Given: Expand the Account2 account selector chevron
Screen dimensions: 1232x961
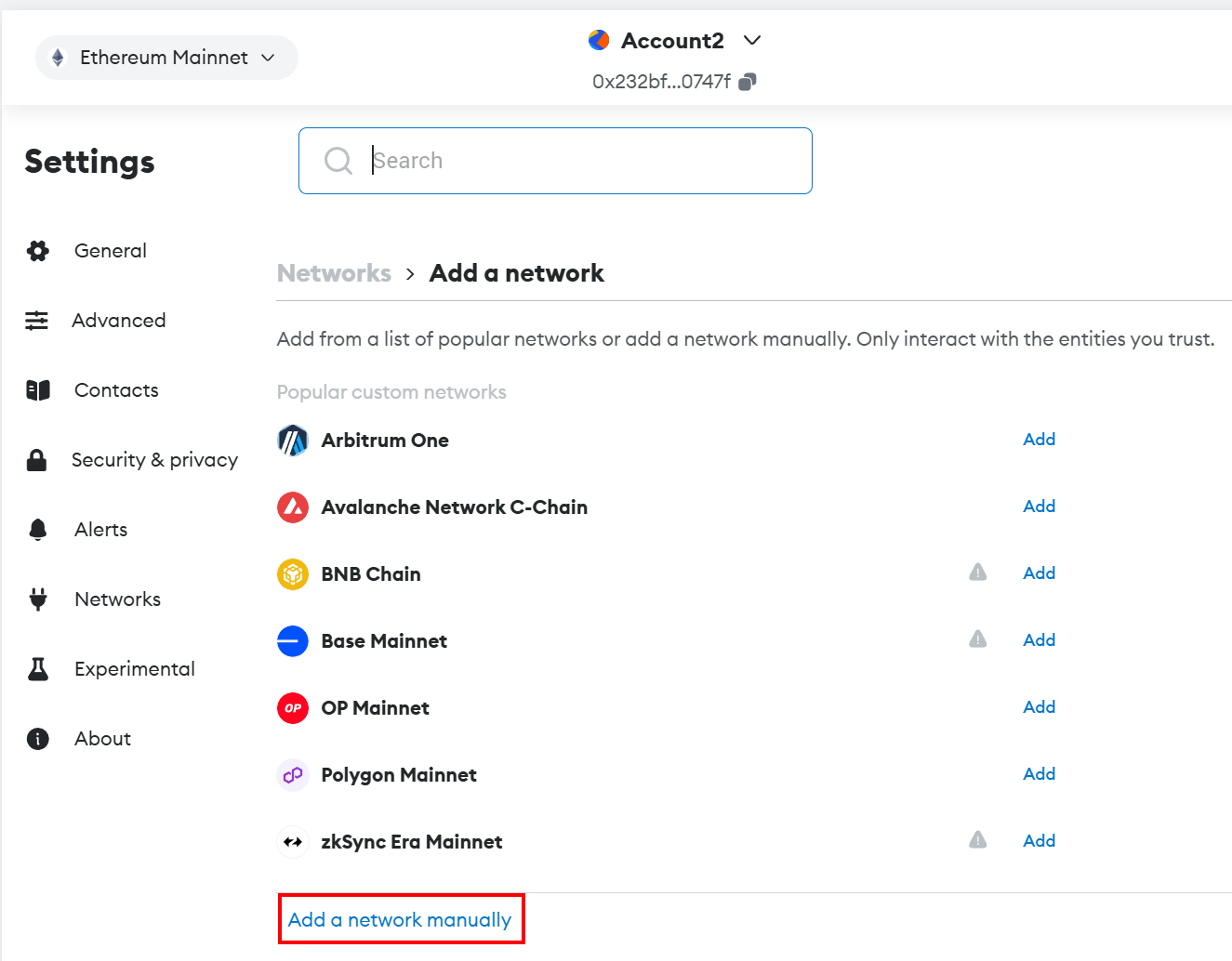Looking at the screenshot, I should (753, 40).
